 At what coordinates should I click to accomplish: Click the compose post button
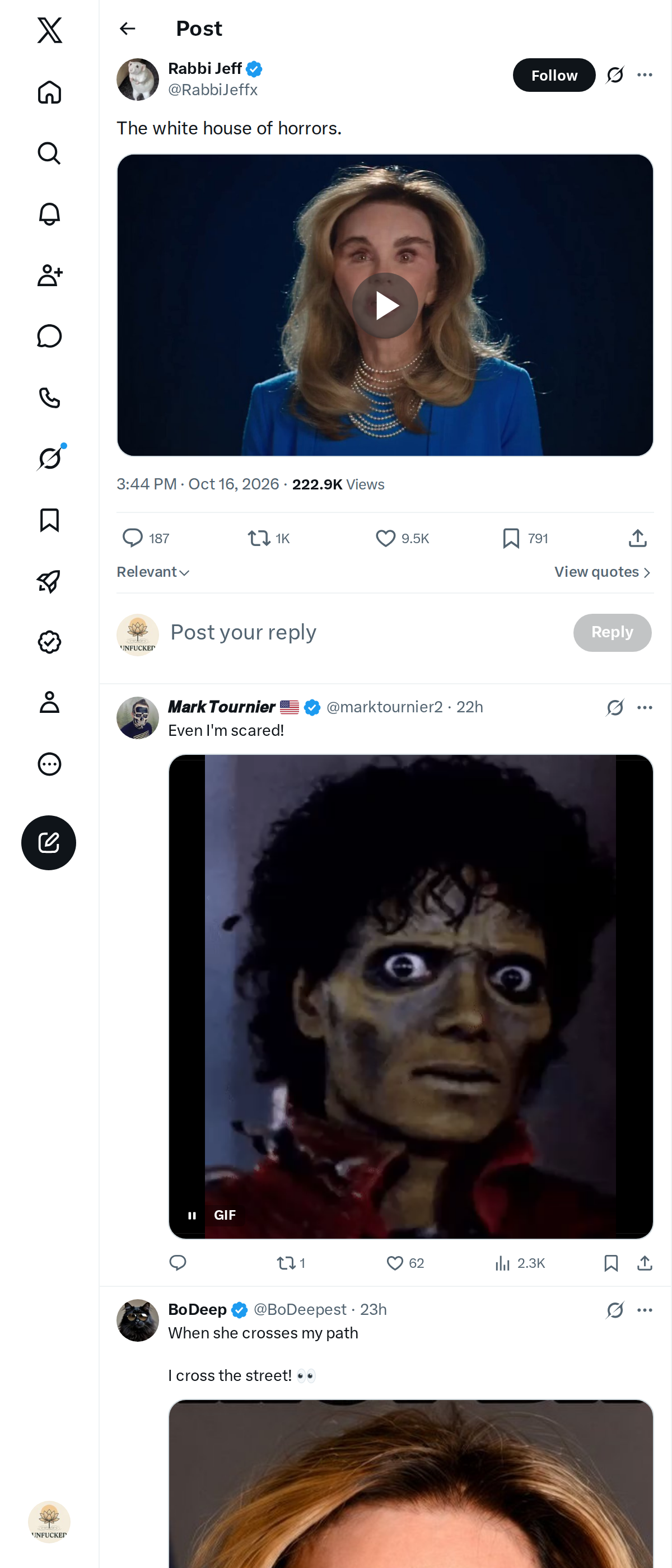point(49,842)
